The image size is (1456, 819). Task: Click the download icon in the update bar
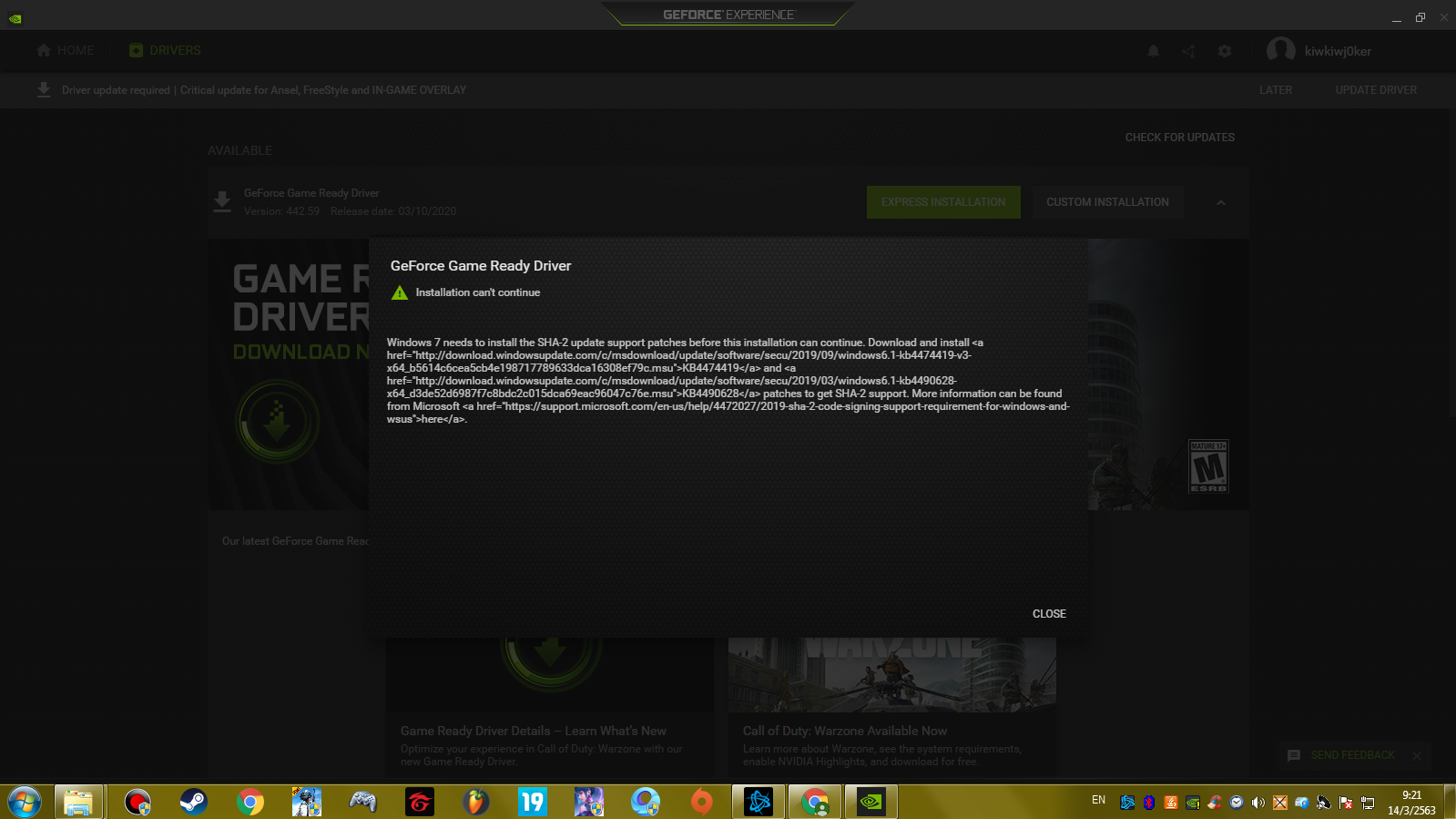click(x=44, y=89)
